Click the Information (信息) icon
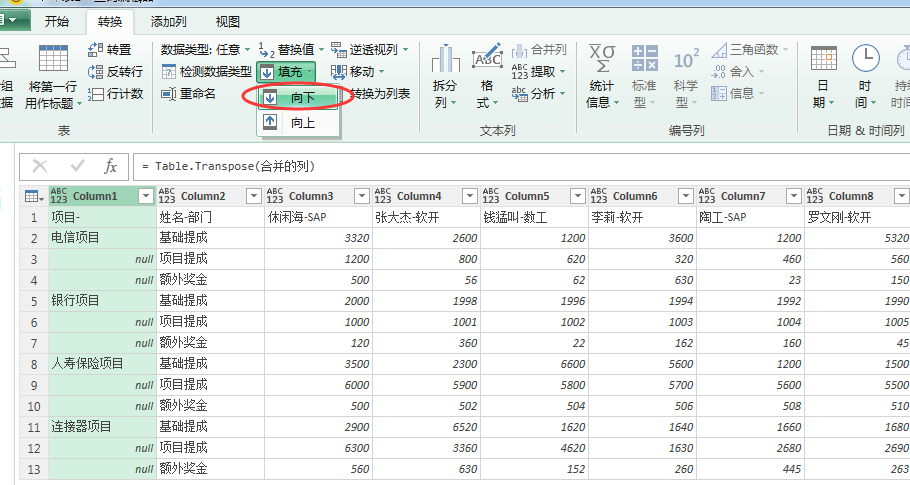The height and width of the screenshot is (485, 910). tap(719, 93)
